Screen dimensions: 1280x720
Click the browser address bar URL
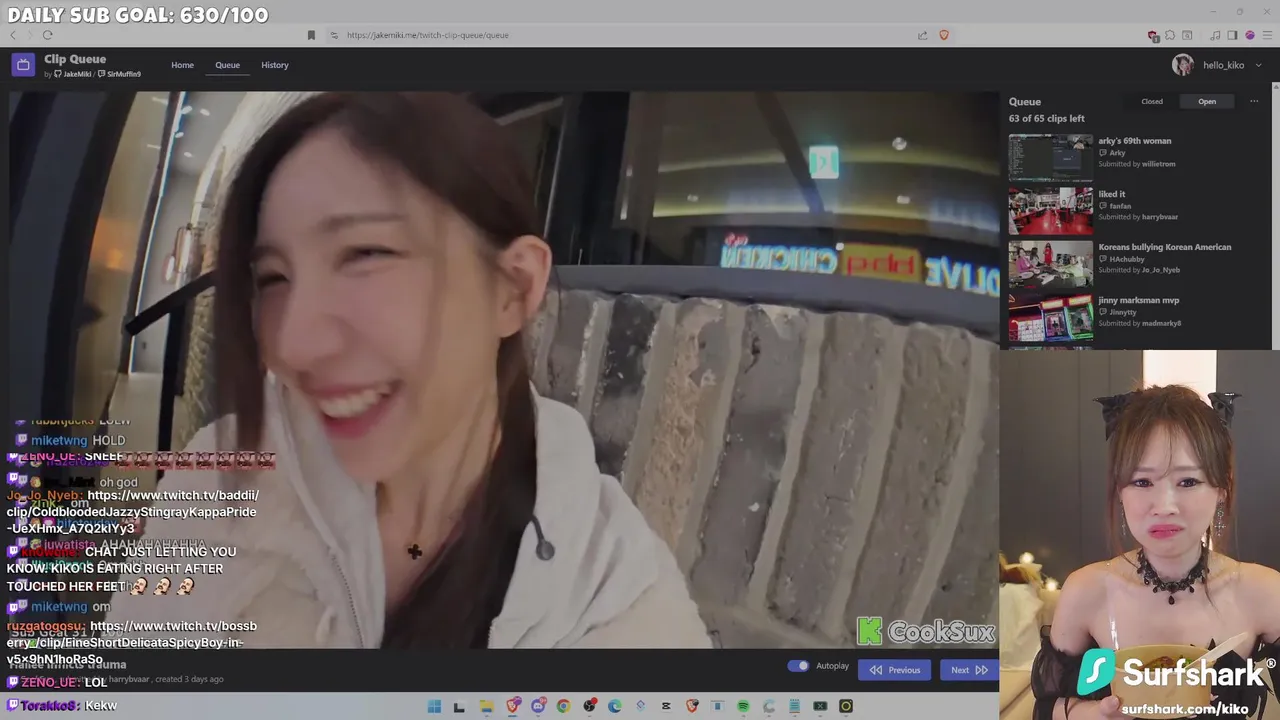tap(428, 35)
